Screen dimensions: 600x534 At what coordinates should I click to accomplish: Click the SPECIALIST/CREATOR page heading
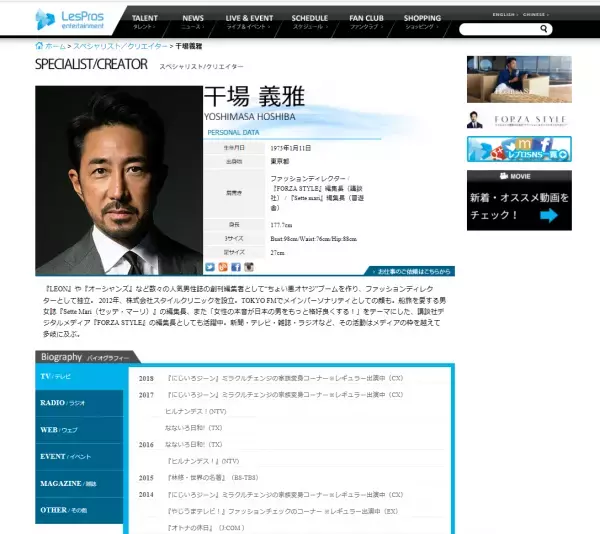(x=91, y=64)
